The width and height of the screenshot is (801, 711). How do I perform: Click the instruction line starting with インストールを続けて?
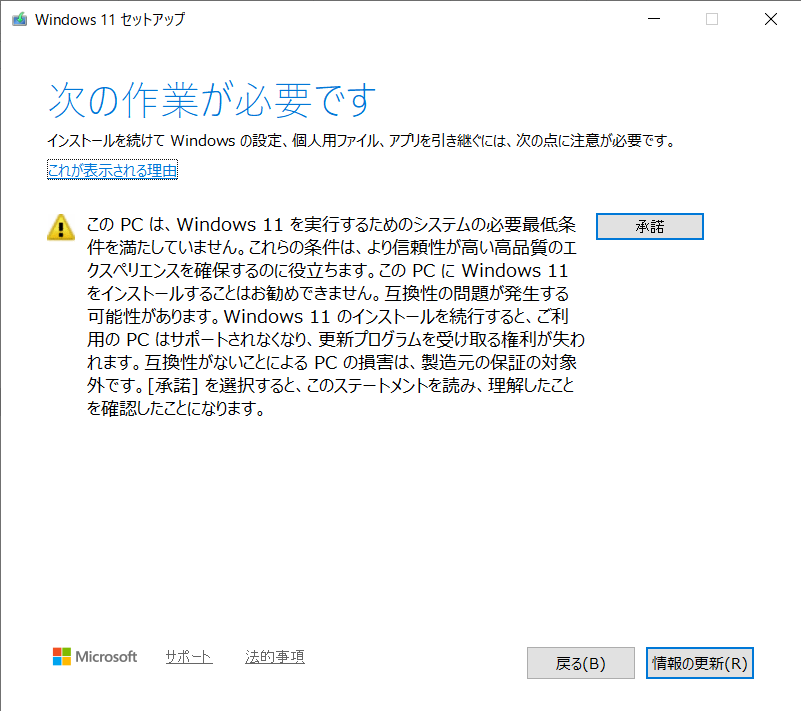coord(361,141)
